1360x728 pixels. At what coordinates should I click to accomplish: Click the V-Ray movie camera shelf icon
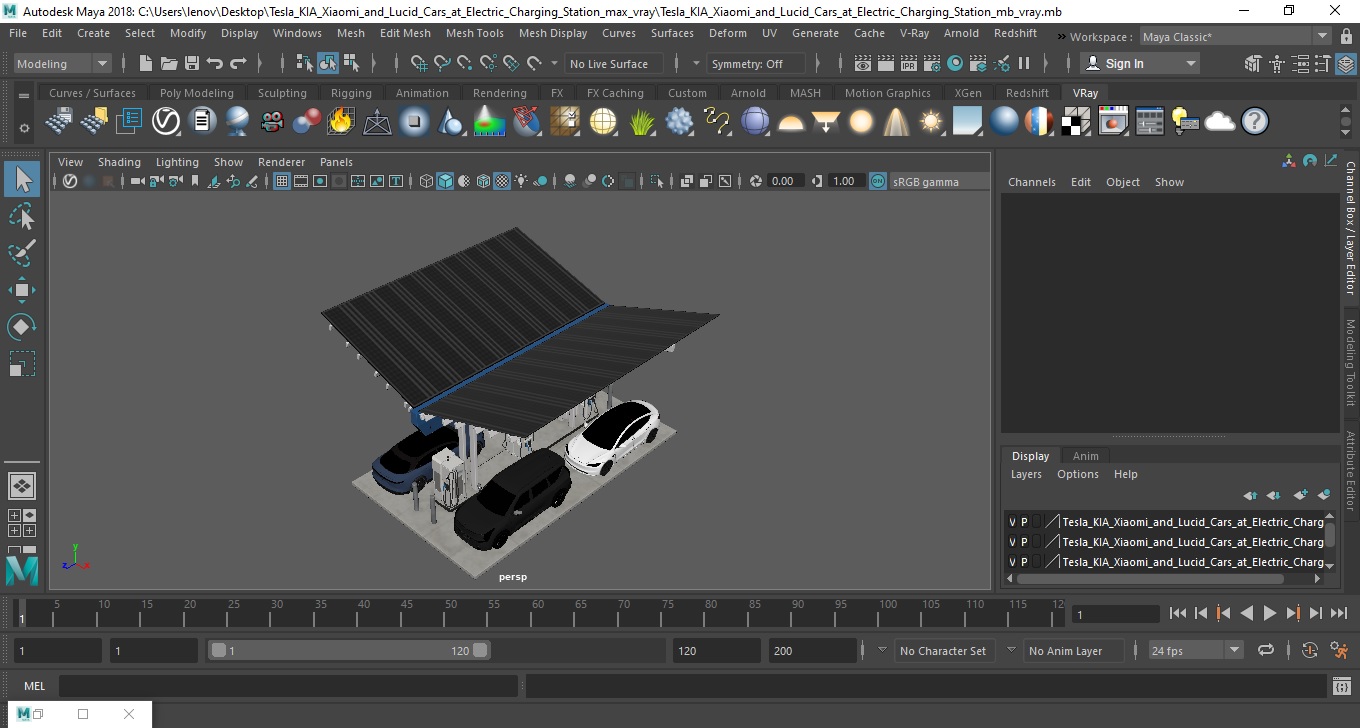(x=271, y=122)
